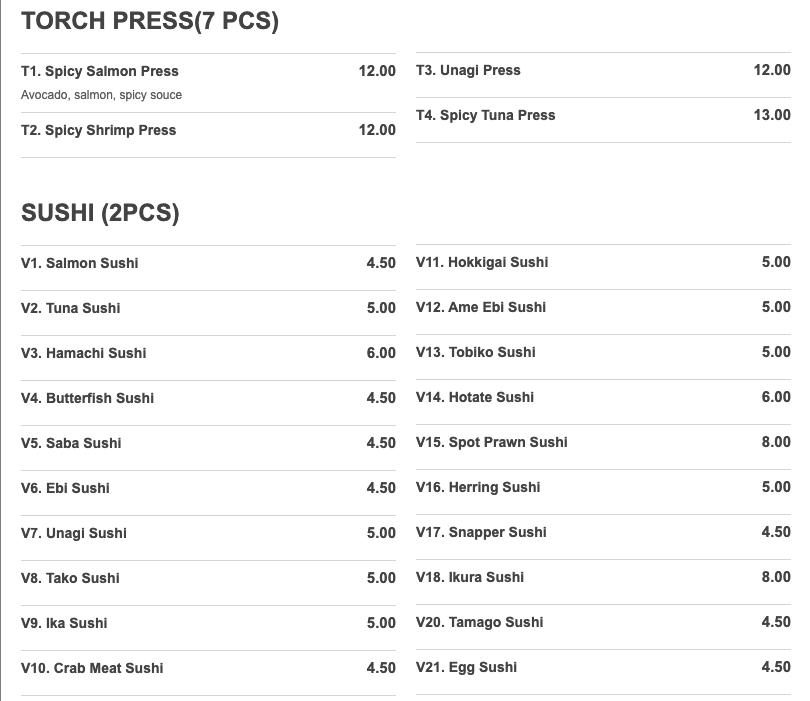This screenshot has height=701, width=810.
Task: Pick T4. Spicy Tuna Press
Action: 486,115
